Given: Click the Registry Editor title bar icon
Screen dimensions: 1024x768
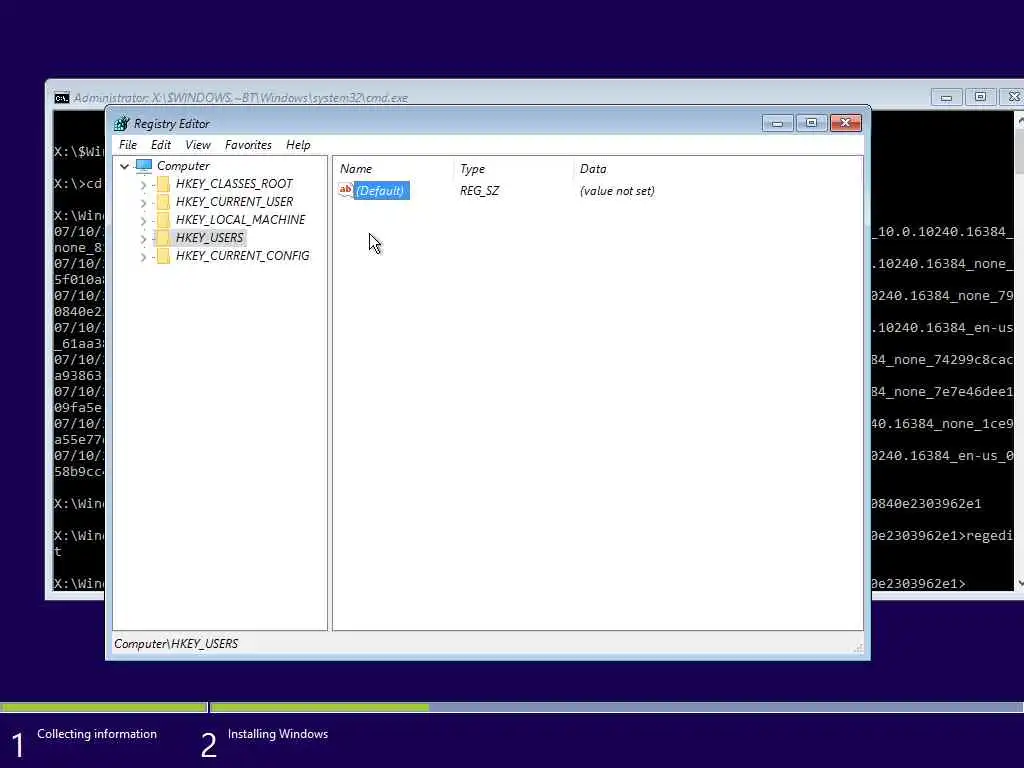Looking at the screenshot, I should pos(121,123).
